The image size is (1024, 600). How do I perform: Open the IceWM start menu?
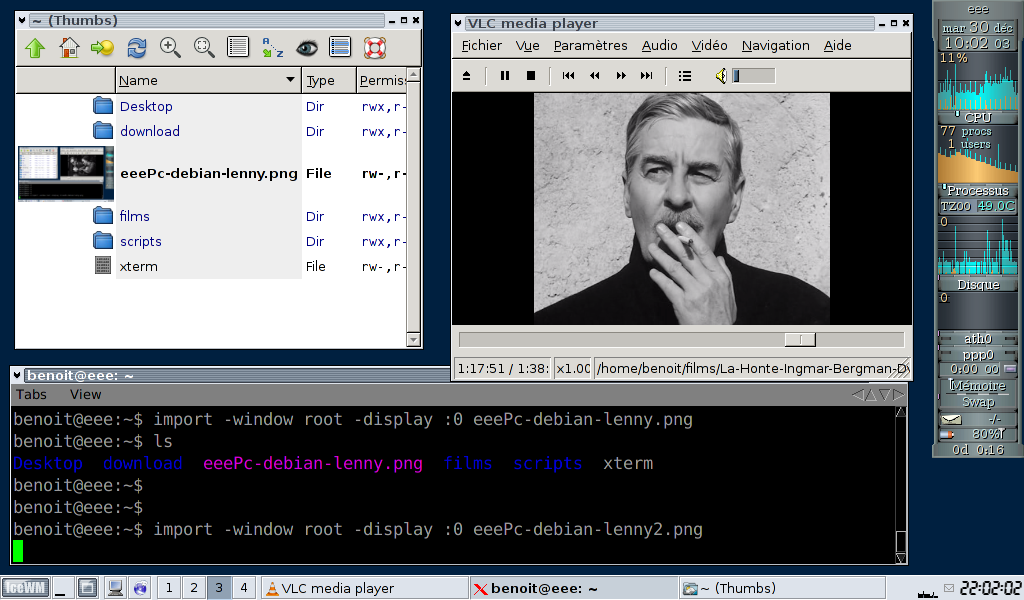point(25,588)
